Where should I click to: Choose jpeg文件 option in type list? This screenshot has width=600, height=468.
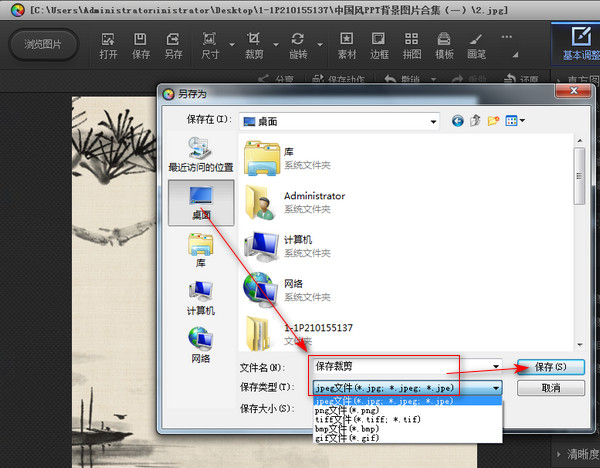(x=408, y=401)
